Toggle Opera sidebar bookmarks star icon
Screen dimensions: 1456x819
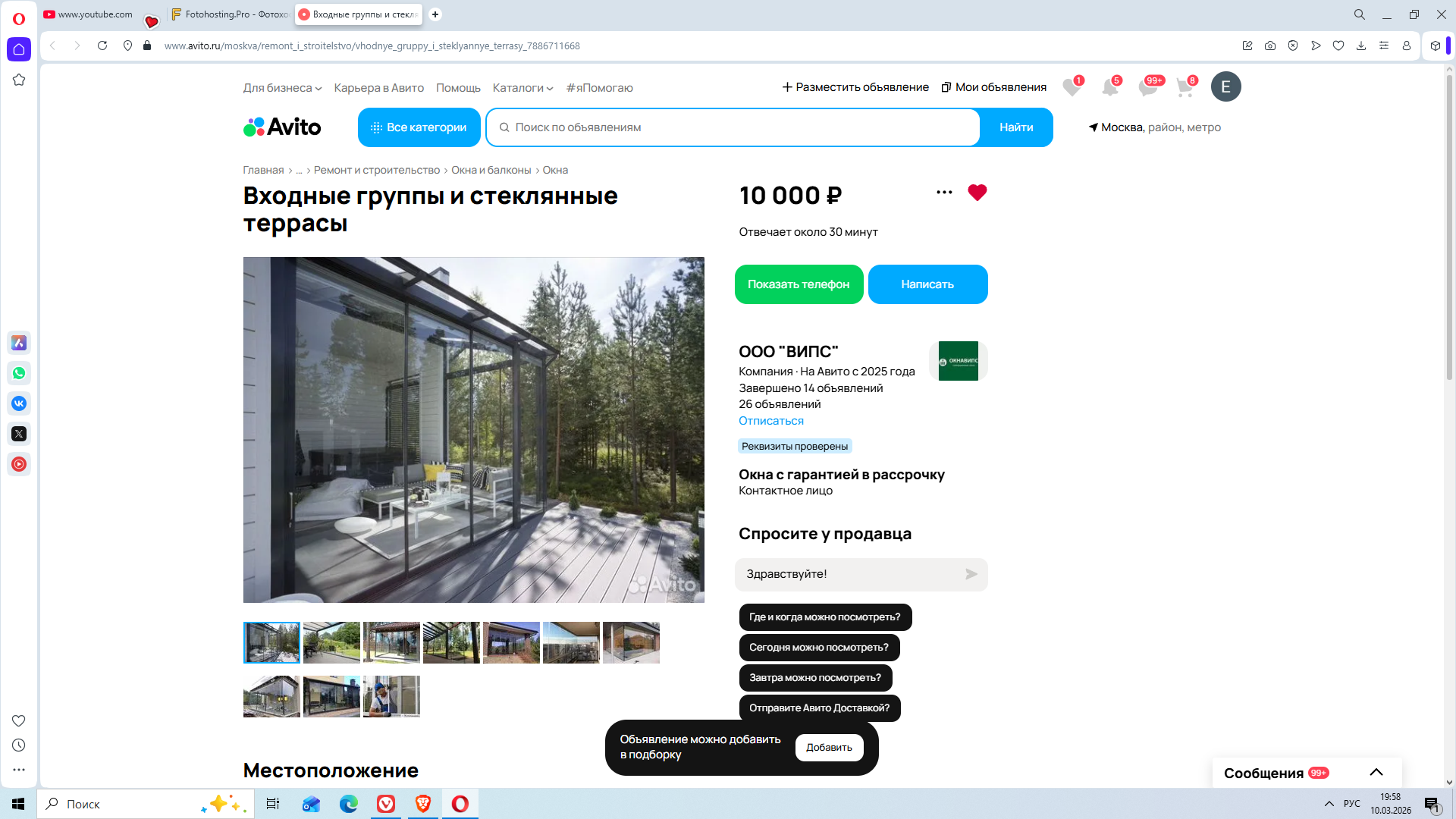[x=19, y=80]
